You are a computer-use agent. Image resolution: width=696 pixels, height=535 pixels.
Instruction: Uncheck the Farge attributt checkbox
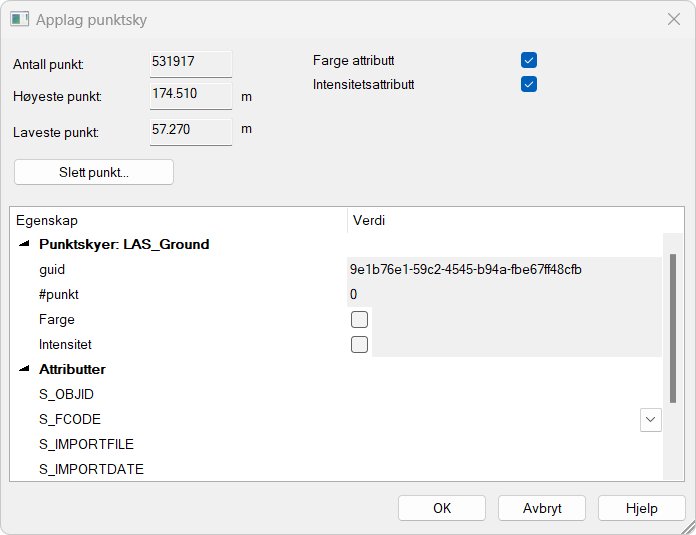[529, 61]
